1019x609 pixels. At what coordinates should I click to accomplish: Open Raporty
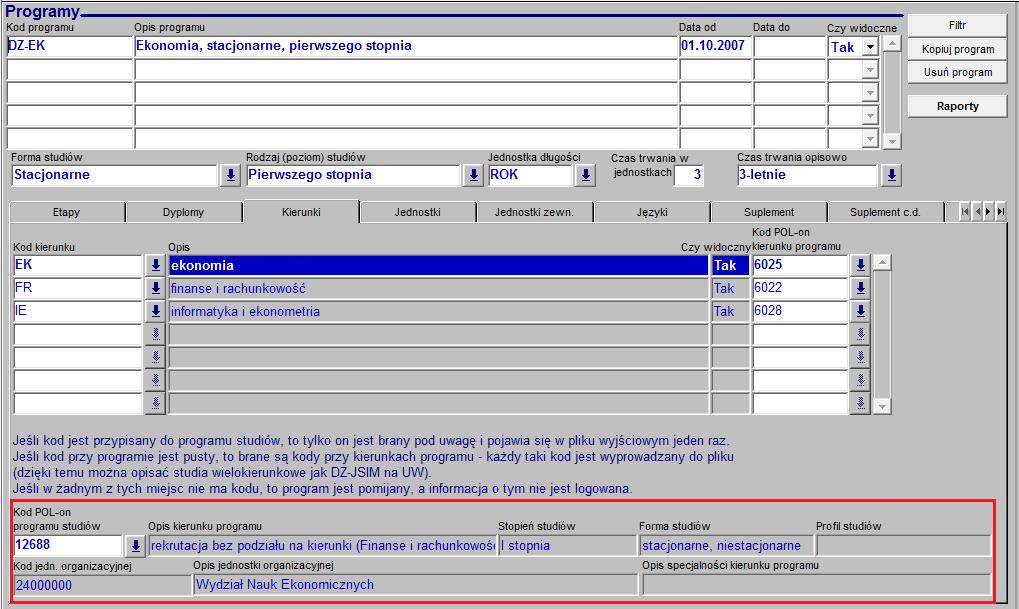coord(957,106)
